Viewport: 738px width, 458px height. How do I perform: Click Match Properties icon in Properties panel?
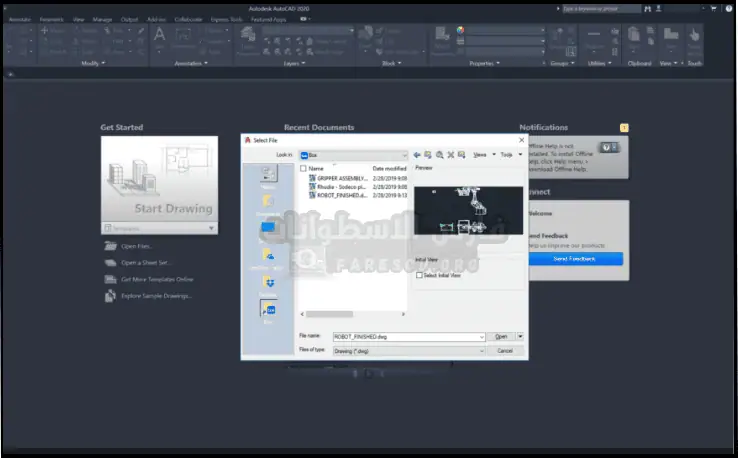coord(442,34)
